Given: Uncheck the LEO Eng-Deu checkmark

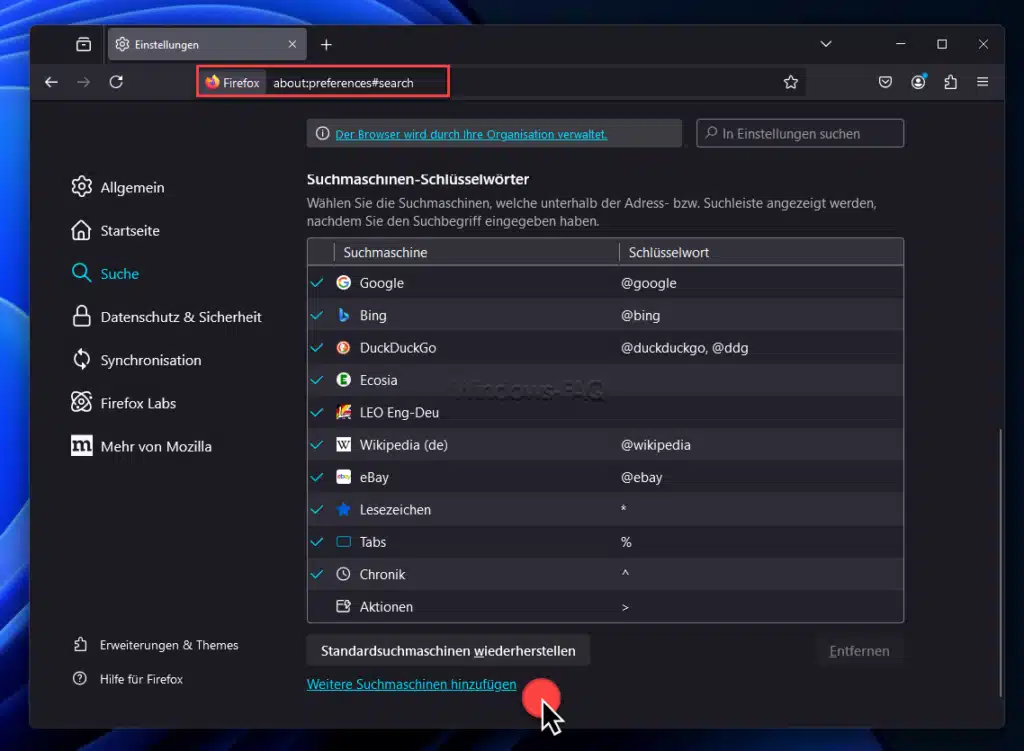Looking at the screenshot, I should point(317,413).
